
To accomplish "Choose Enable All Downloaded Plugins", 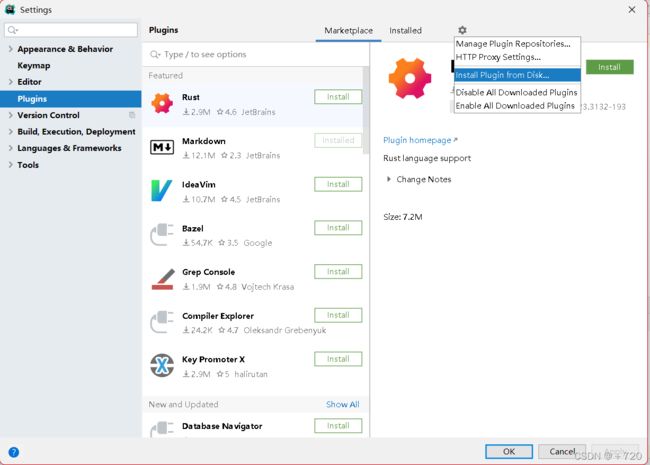I will click(517, 106).
